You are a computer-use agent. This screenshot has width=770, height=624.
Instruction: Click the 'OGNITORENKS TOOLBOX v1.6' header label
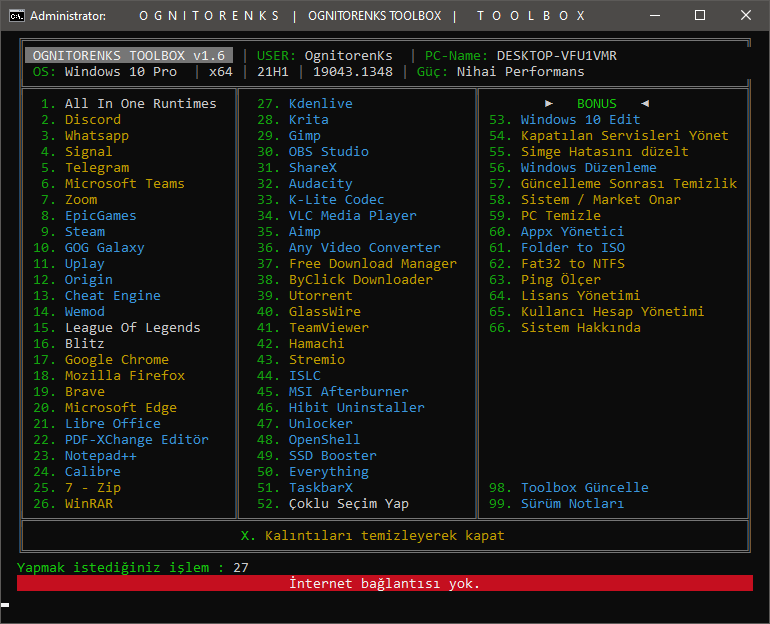(129, 55)
